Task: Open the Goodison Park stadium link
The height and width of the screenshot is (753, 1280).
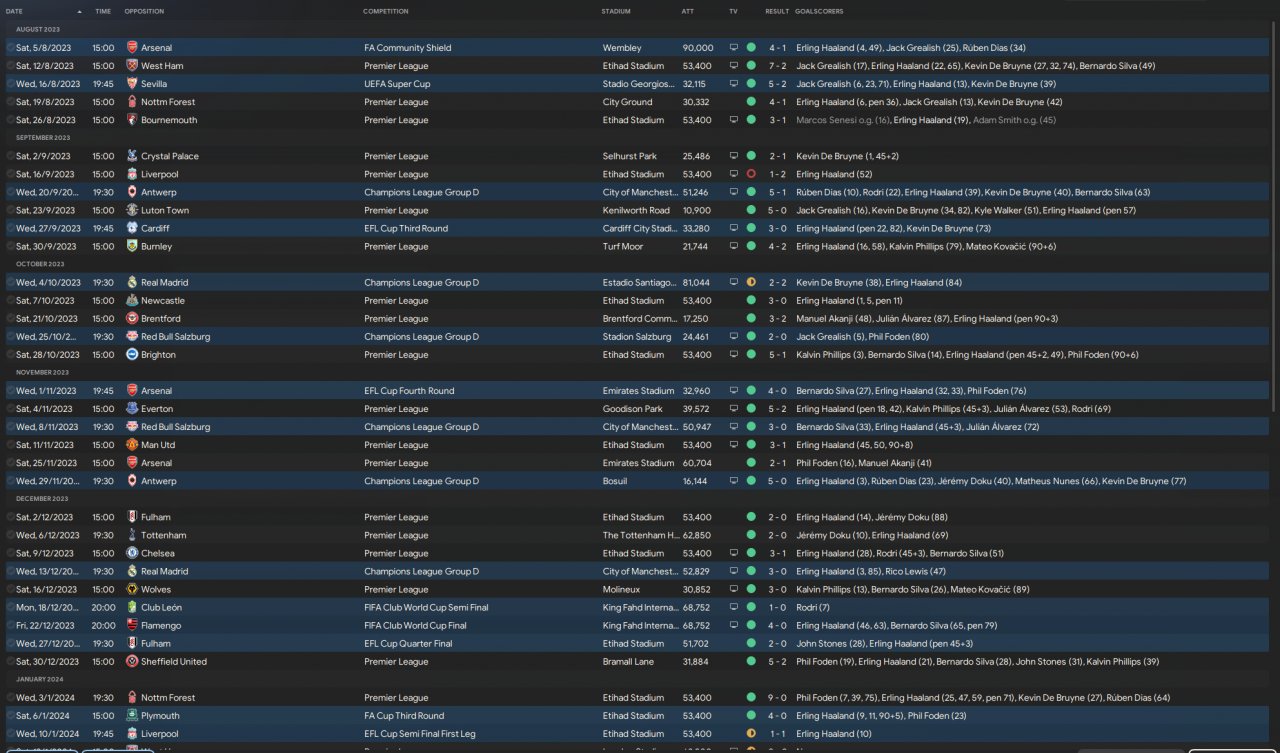Action: (632, 409)
